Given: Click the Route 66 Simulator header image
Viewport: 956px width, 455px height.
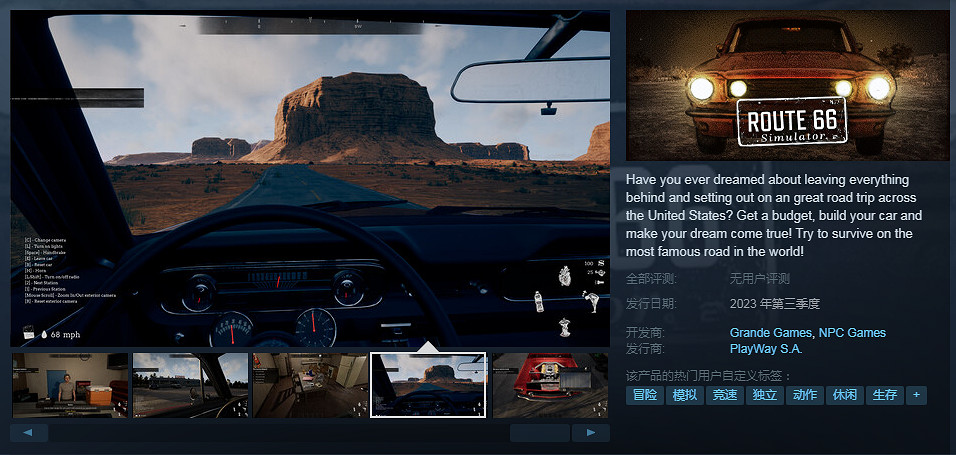Looking at the screenshot, I should pos(786,85).
